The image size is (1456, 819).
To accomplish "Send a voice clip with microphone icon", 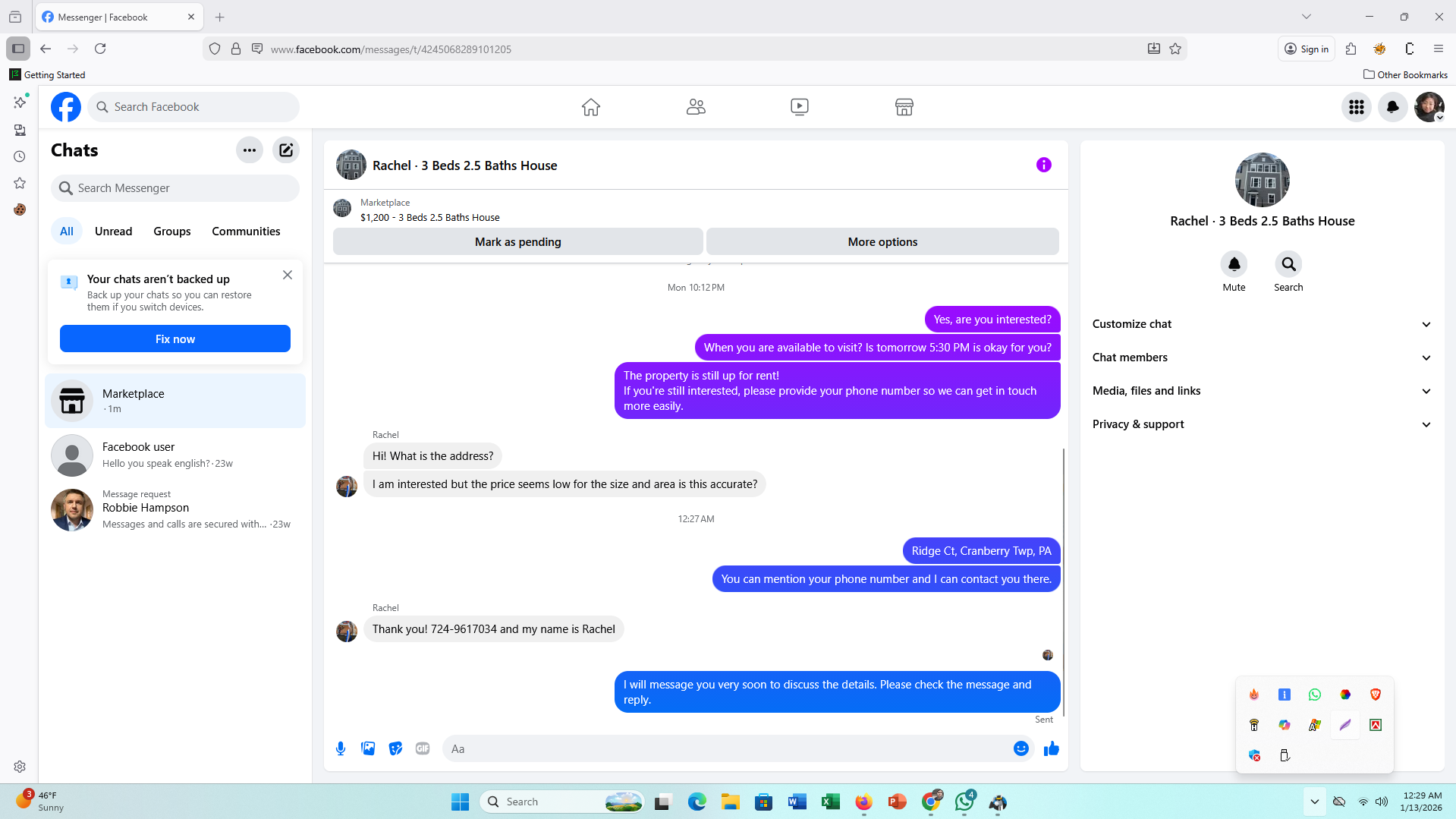I will (x=341, y=748).
